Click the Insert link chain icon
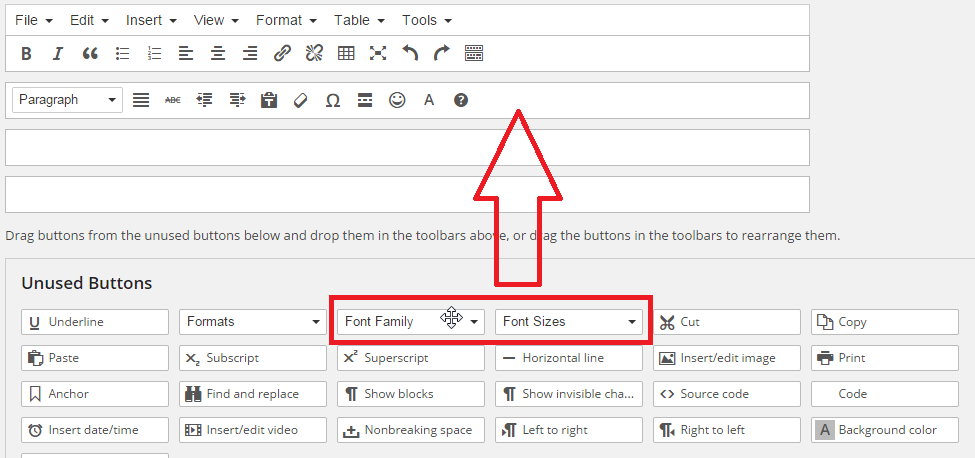 tap(282, 53)
